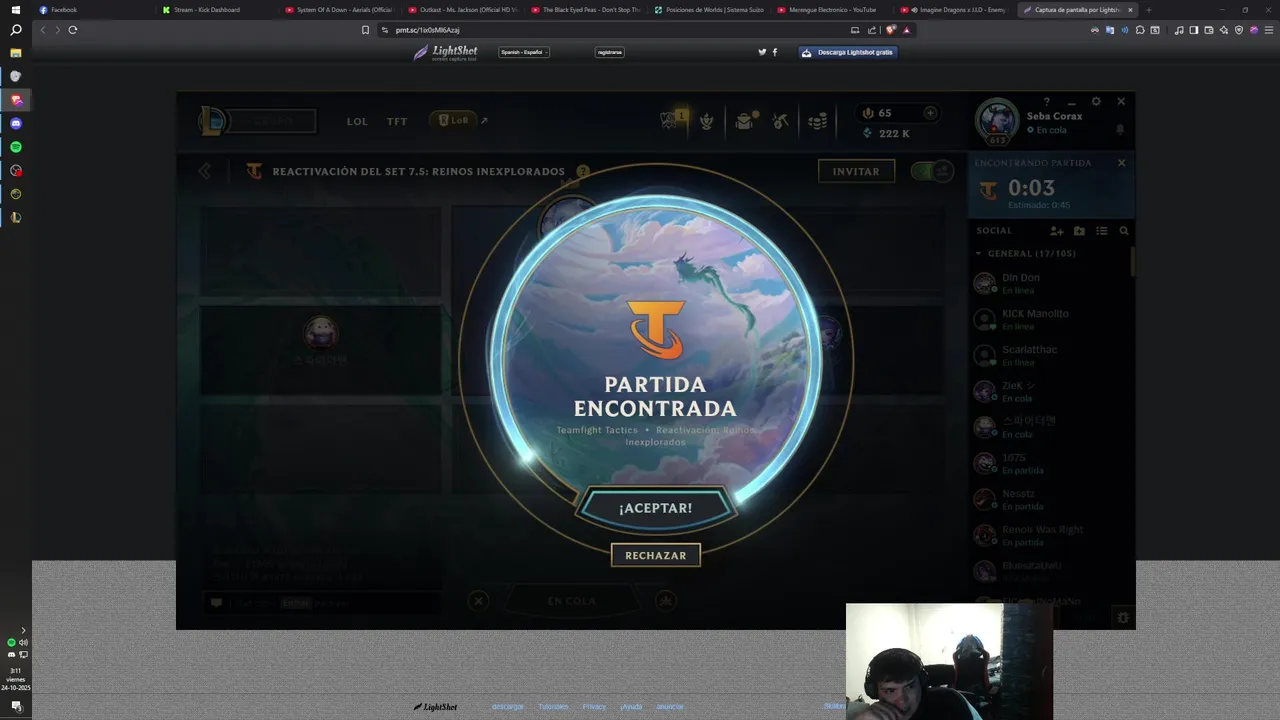The height and width of the screenshot is (720, 1280).
Task: Open League of Legends client from the taskbar
Action: click(x=16, y=217)
